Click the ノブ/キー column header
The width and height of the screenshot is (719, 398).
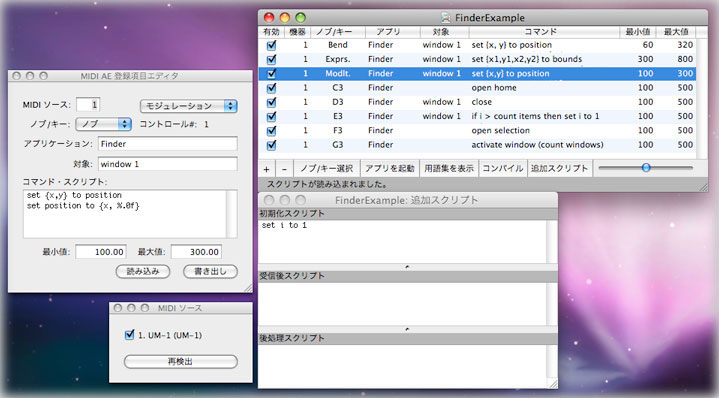point(338,32)
